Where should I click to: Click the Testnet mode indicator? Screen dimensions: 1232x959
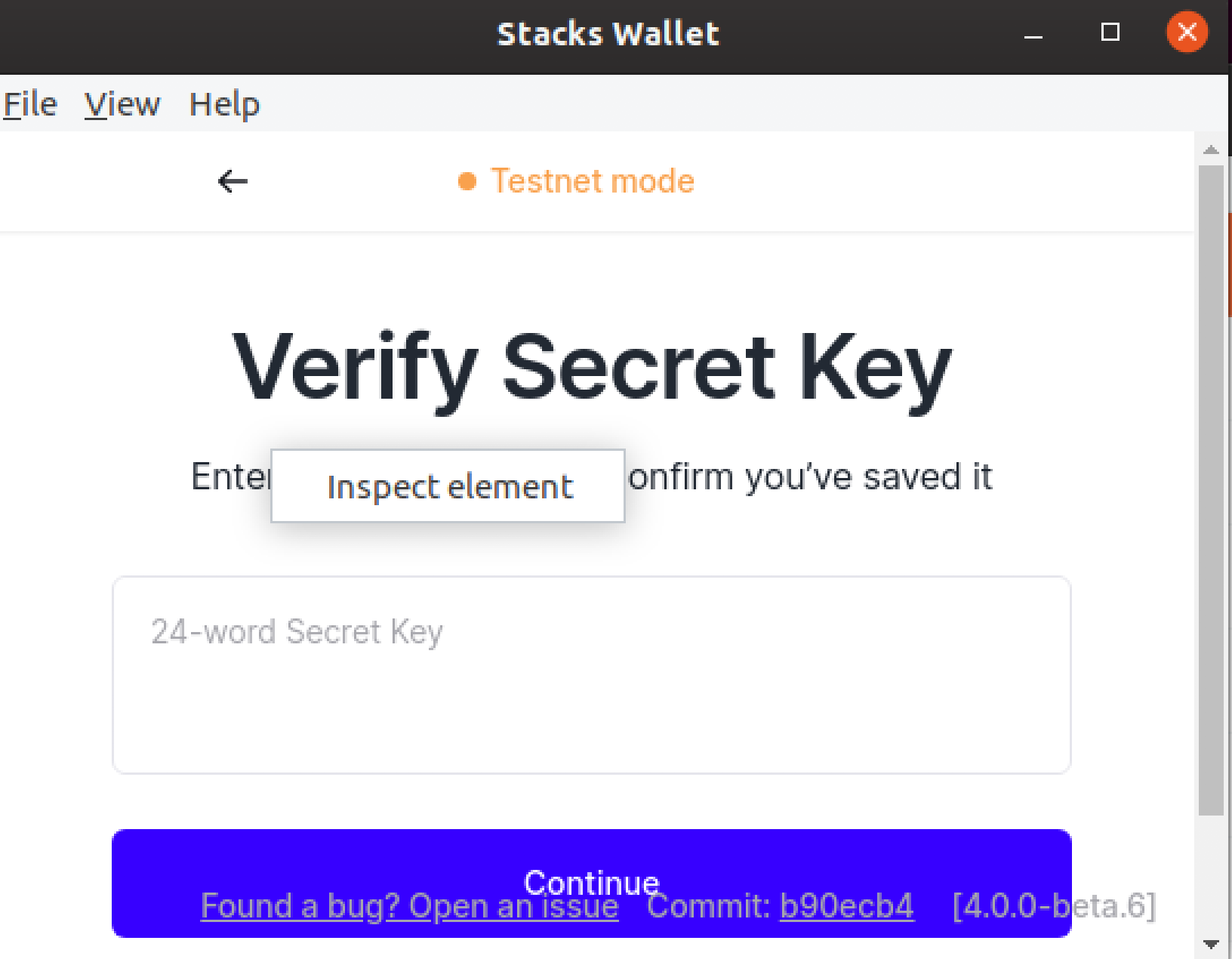coord(593,181)
